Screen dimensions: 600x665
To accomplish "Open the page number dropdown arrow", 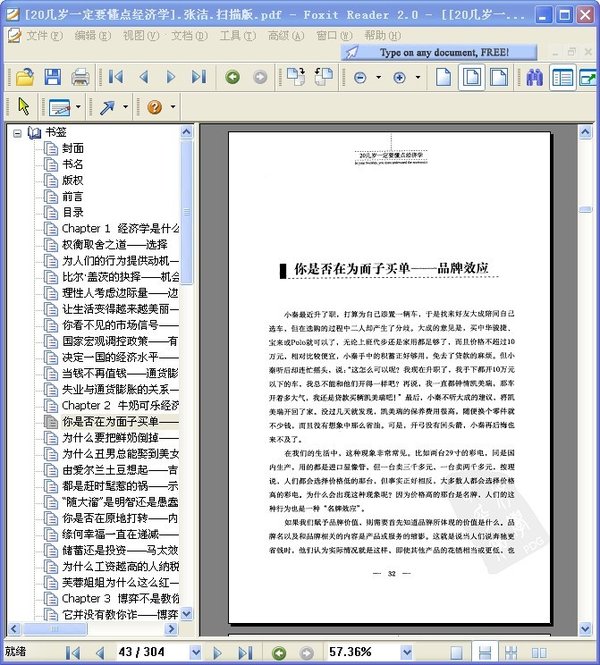I will point(195,652).
